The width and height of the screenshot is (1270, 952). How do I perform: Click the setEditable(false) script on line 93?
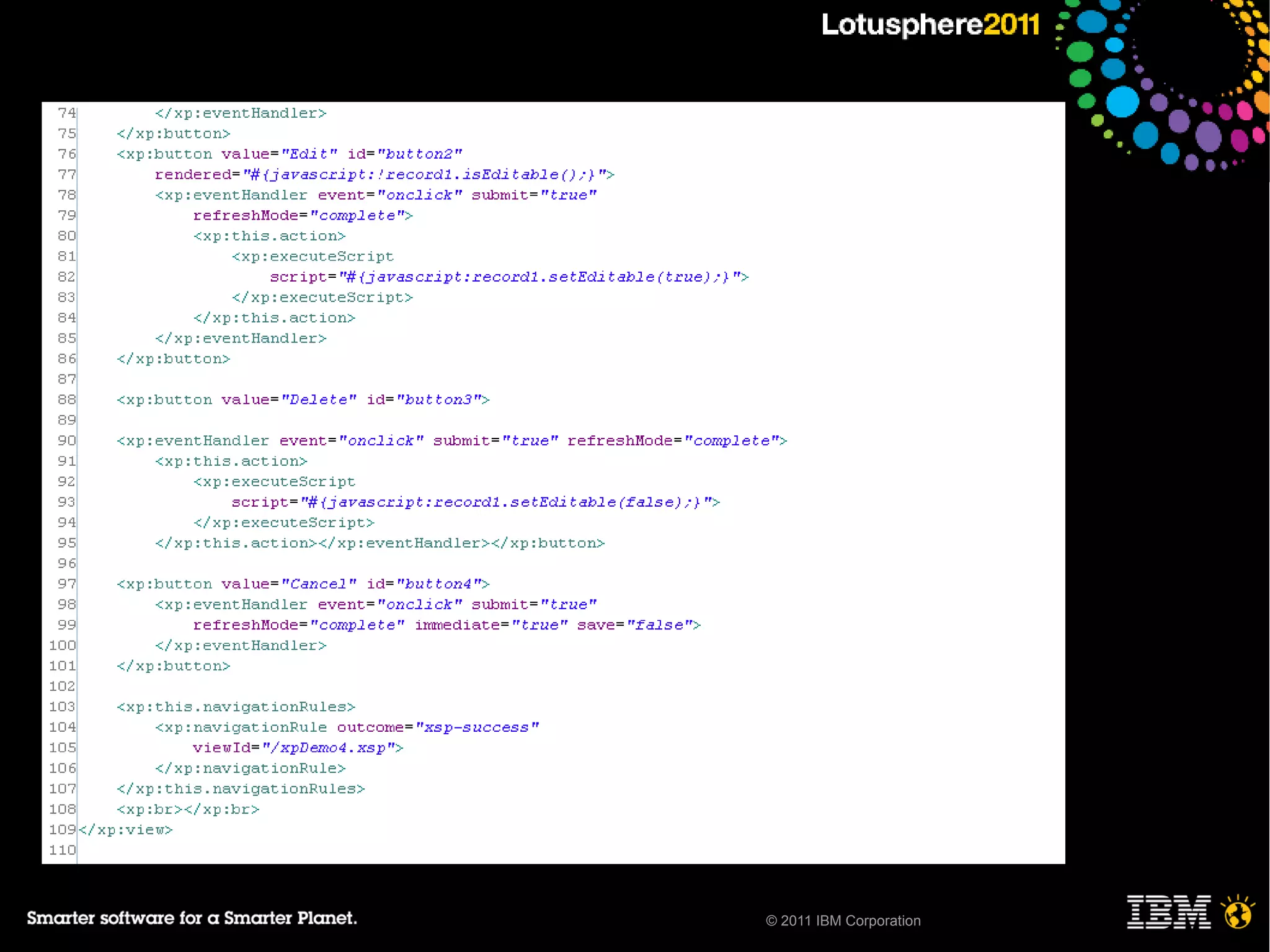tap(476, 502)
